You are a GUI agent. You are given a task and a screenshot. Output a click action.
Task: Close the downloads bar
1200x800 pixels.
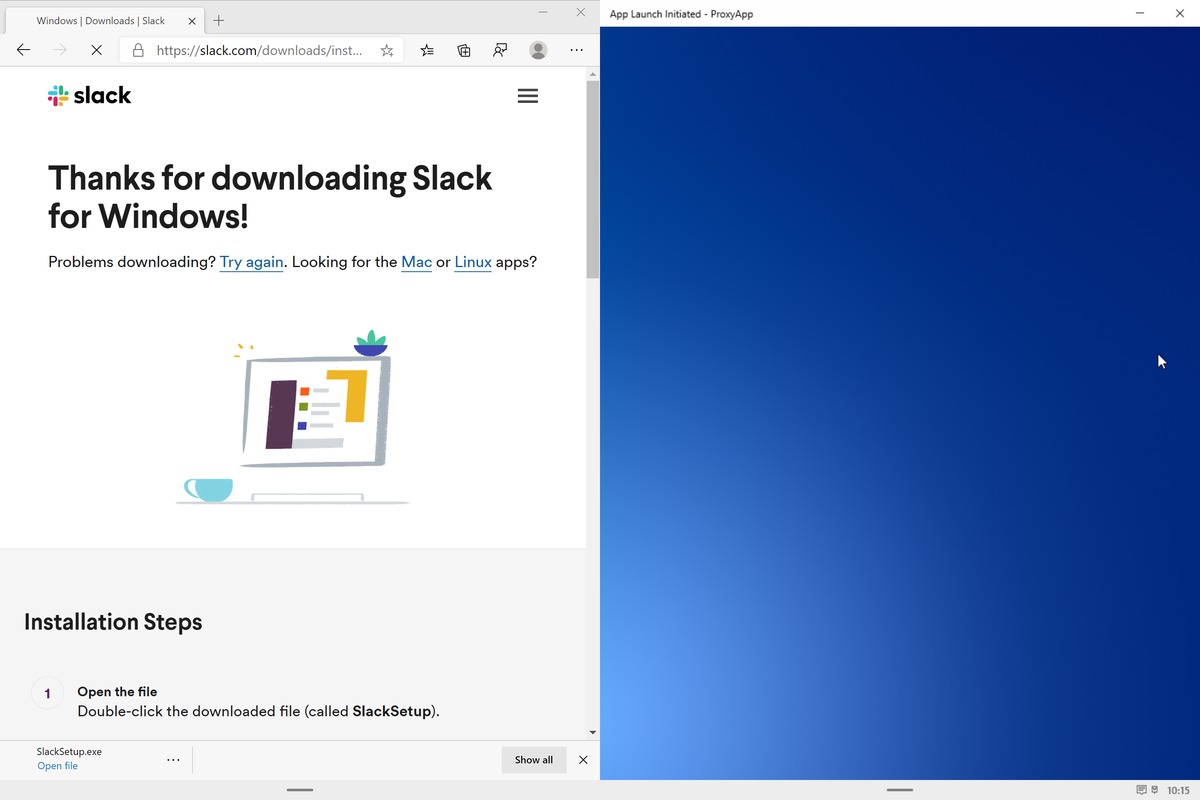(x=583, y=760)
